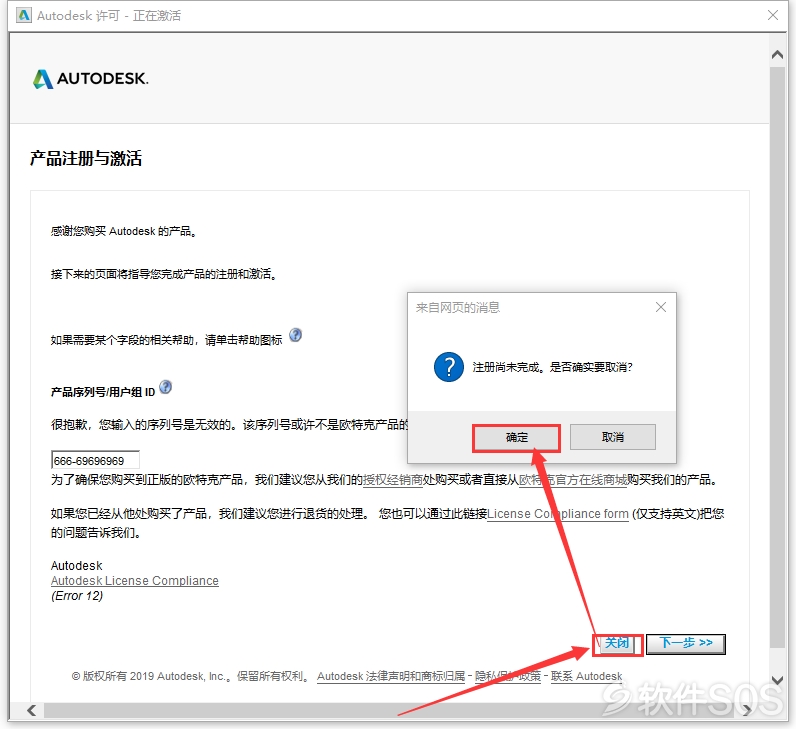This screenshot has height=729, width=796.
Task: Open the License Compliance form link
Action: click(557, 514)
